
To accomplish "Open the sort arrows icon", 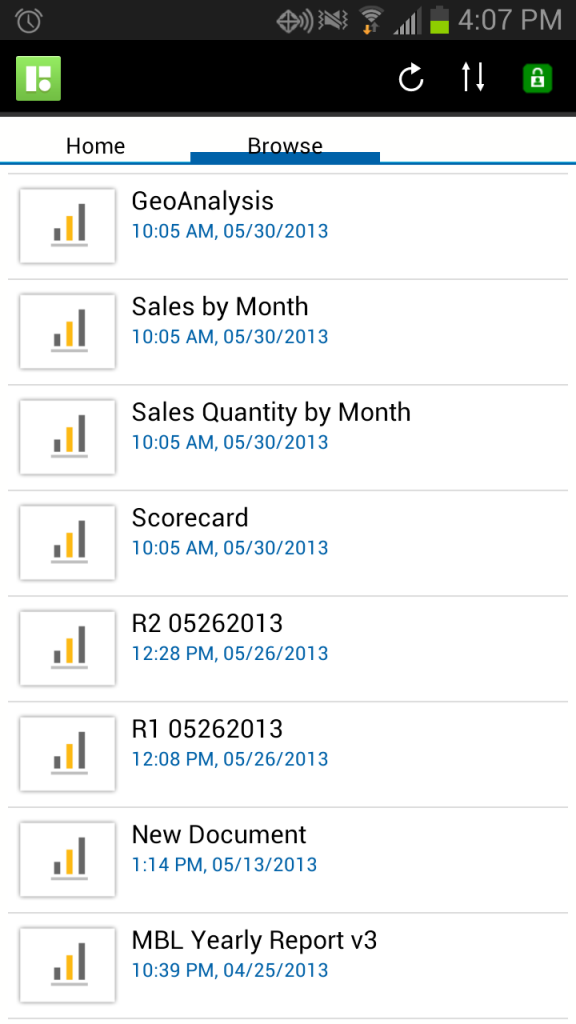I will [473, 78].
